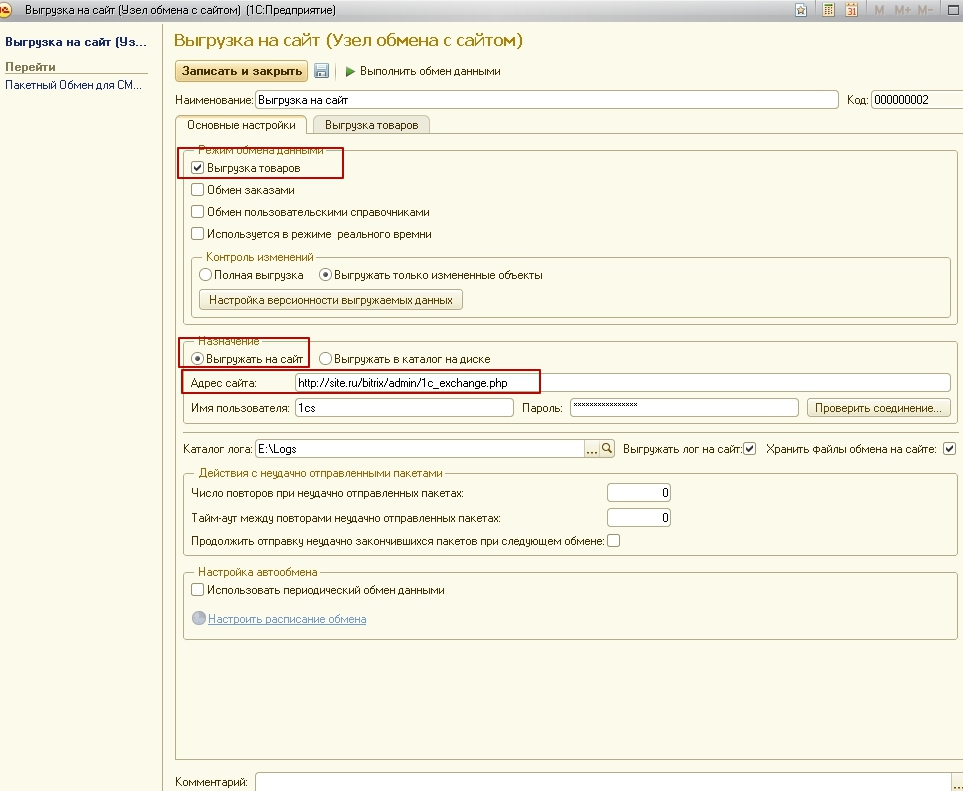Click the Каталог лога path field

pos(419,449)
